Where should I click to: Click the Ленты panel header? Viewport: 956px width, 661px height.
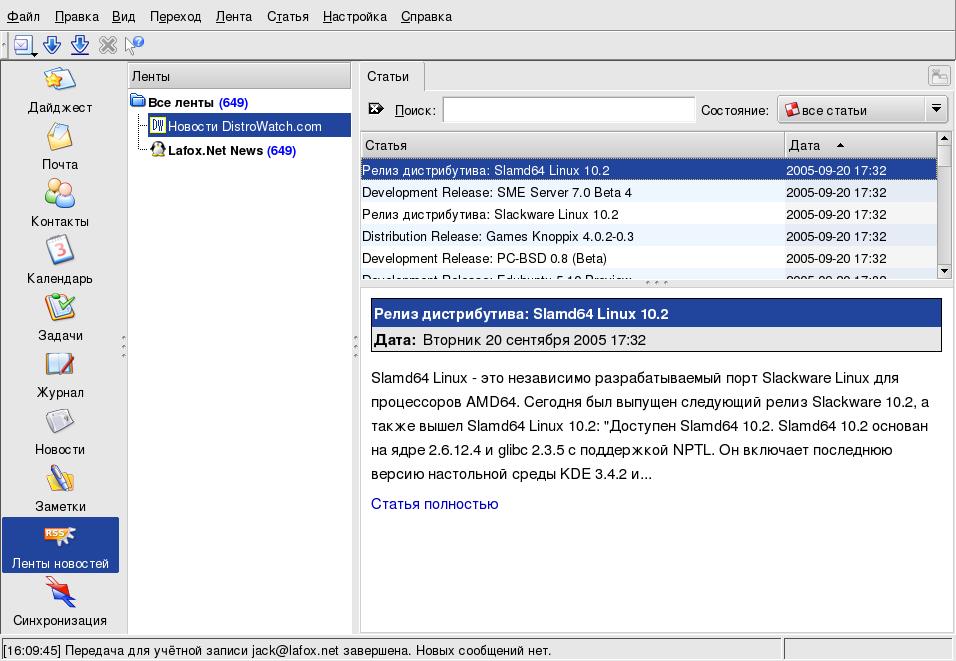point(240,76)
